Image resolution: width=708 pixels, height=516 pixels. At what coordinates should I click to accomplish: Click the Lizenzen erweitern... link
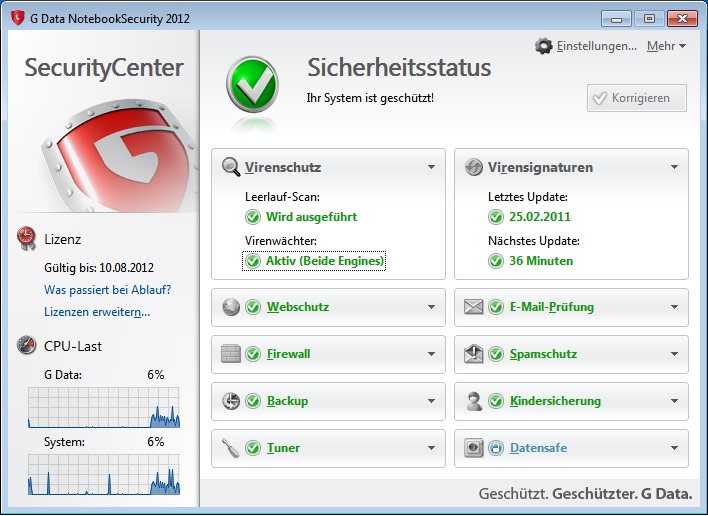97,312
